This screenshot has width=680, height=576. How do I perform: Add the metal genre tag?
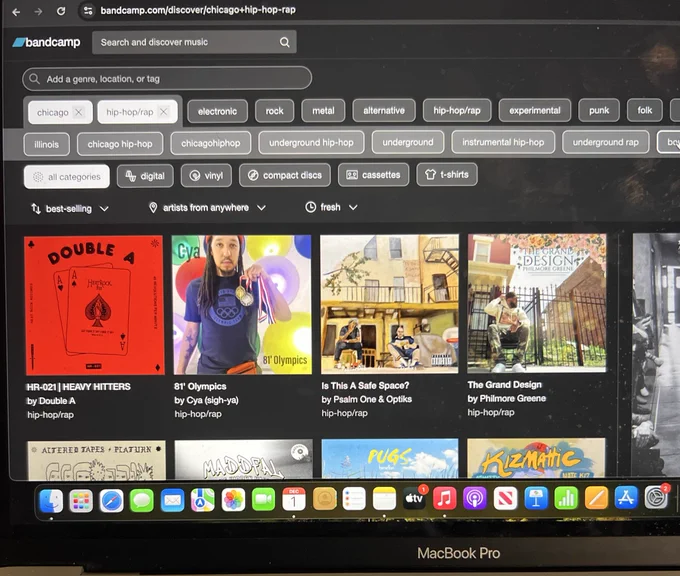pos(324,111)
